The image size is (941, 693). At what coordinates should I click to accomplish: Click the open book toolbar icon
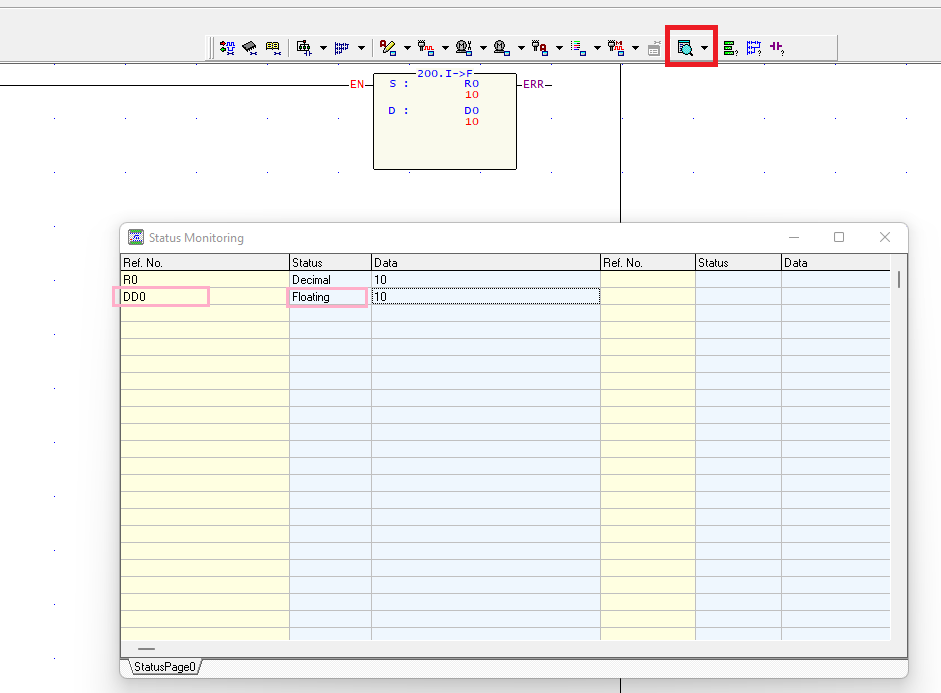(x=272, y=47)
